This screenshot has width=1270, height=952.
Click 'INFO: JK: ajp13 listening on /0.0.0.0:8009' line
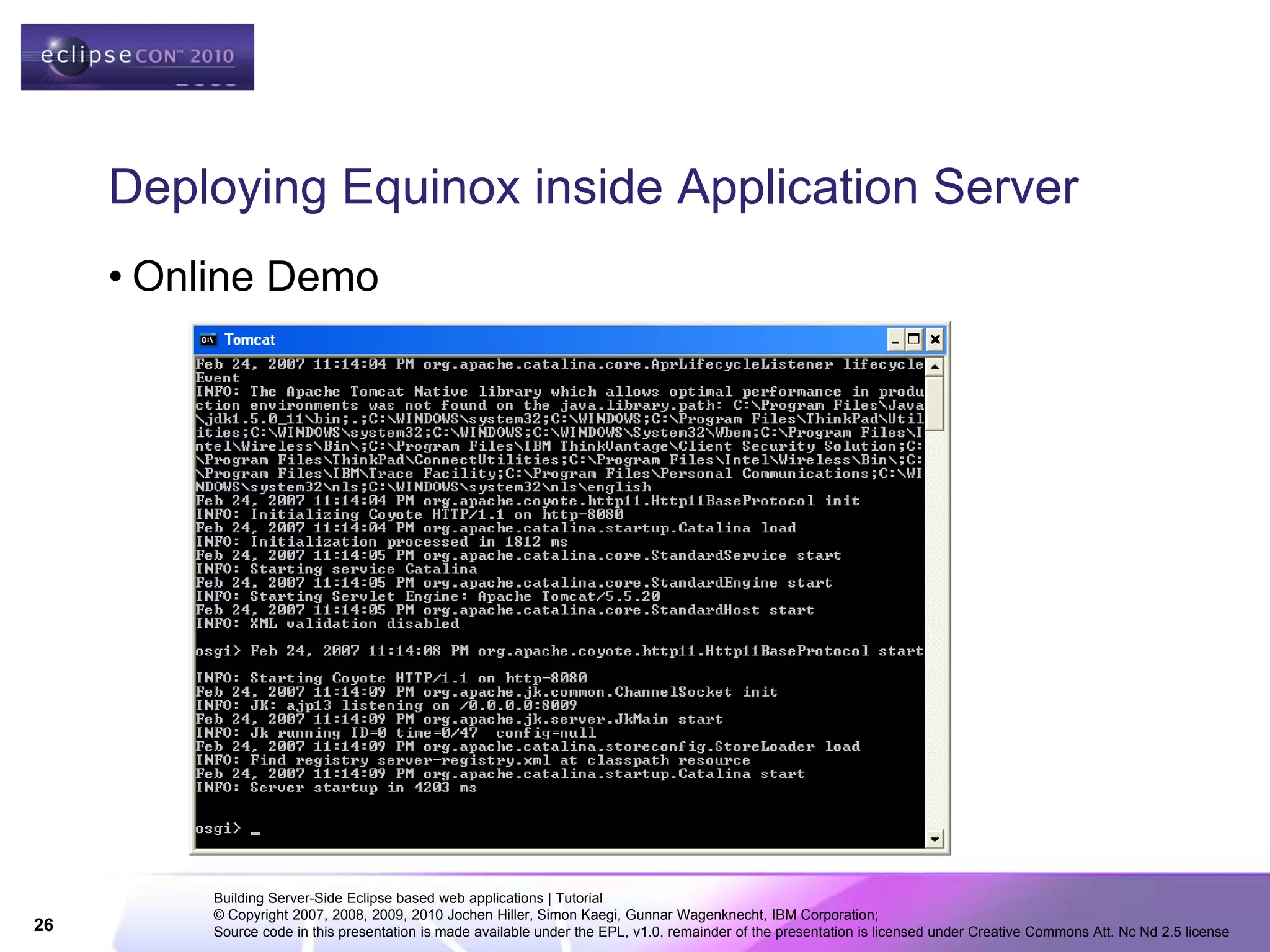point(386,705)
